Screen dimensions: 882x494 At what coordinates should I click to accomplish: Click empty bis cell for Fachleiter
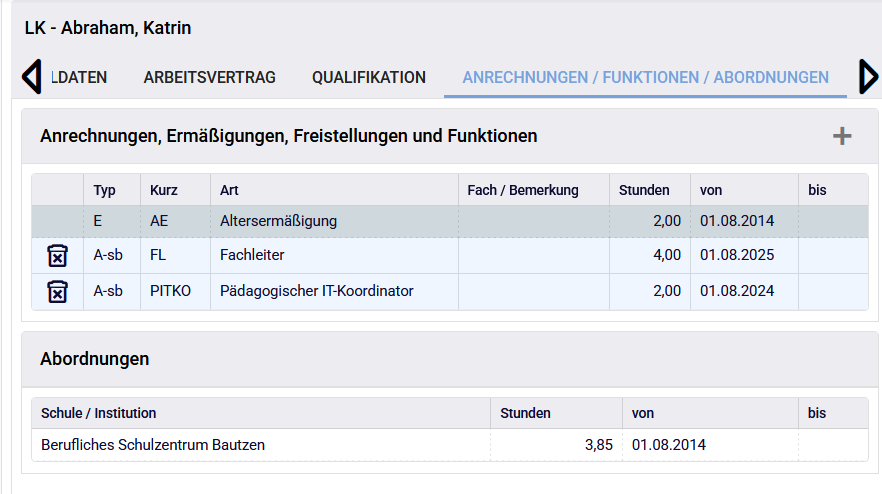pyautogui.click(x=832, y=255)
